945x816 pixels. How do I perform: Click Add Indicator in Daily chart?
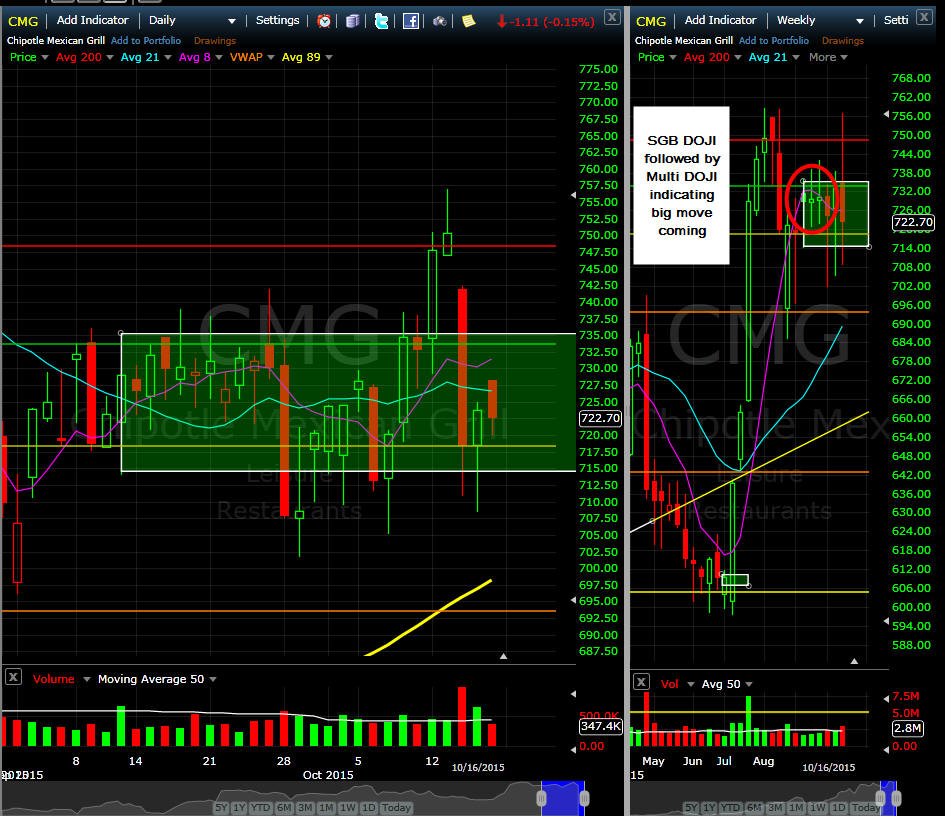(x=93, y=20)
